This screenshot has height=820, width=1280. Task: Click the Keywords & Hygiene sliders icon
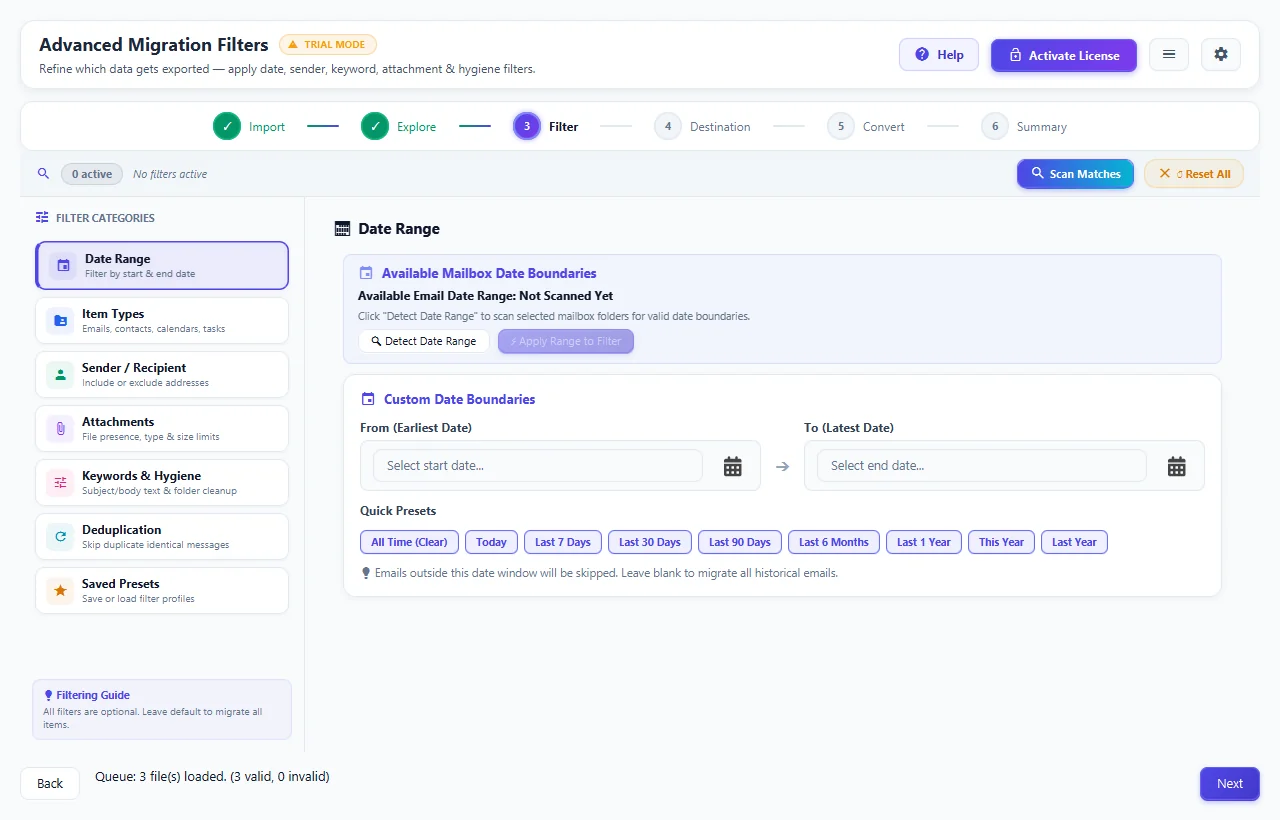tap(61, 483)
